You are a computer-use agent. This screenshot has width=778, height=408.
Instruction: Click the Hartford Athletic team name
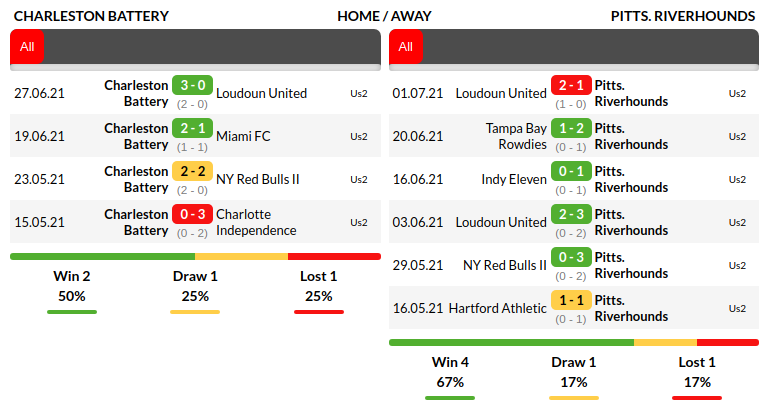point(498,308)
